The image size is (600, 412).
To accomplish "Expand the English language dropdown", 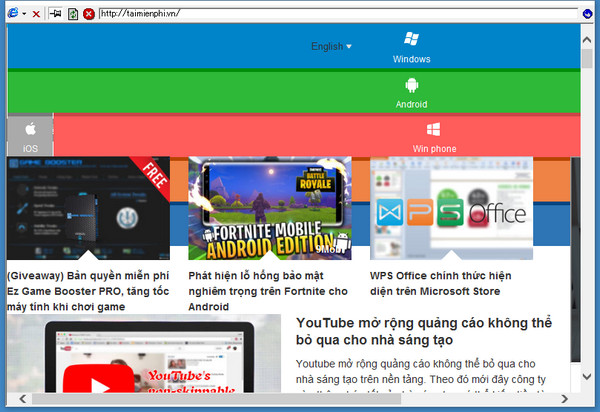I will pos(331,46).
